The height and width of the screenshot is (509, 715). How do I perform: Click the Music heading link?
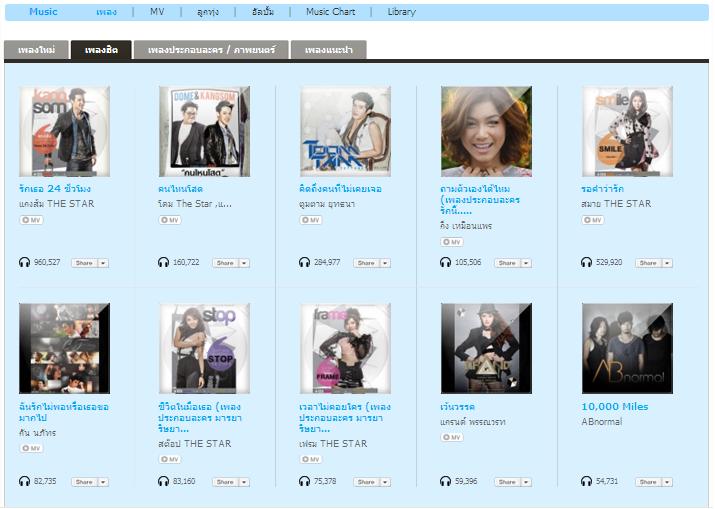click(43, 12)
